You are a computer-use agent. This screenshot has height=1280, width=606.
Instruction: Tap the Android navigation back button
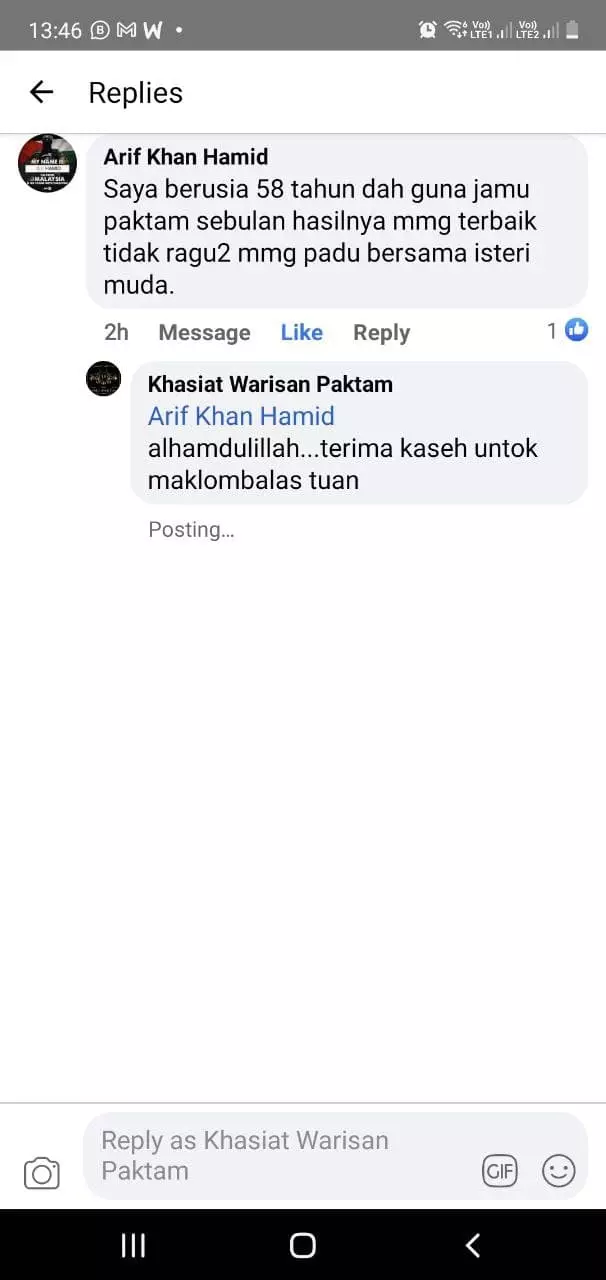(473, 1245)
